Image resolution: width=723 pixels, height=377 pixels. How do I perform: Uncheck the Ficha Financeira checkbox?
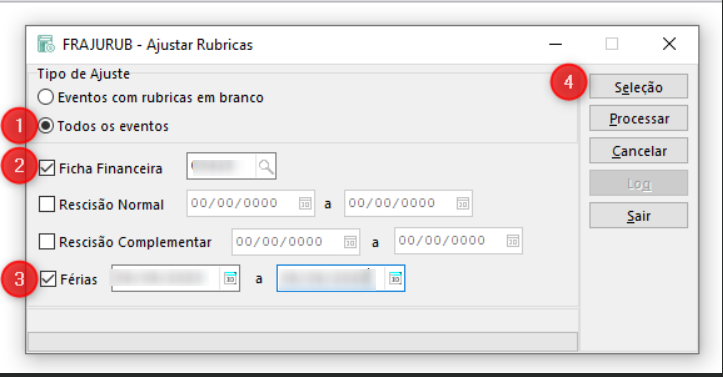[x=47, y=168]
